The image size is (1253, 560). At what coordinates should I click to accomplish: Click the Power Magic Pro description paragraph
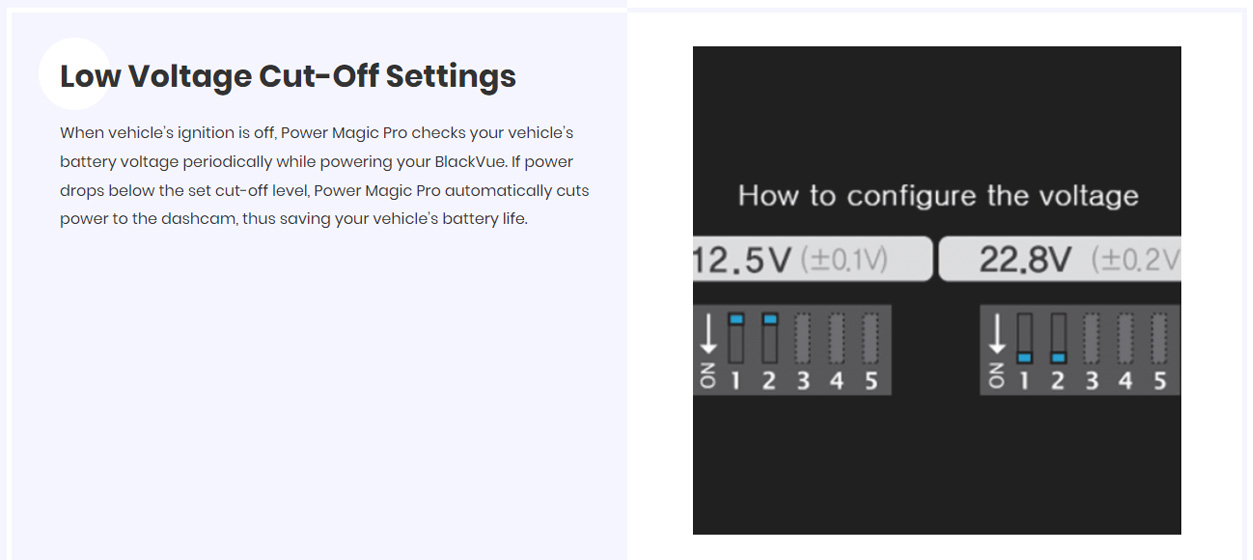325,175
